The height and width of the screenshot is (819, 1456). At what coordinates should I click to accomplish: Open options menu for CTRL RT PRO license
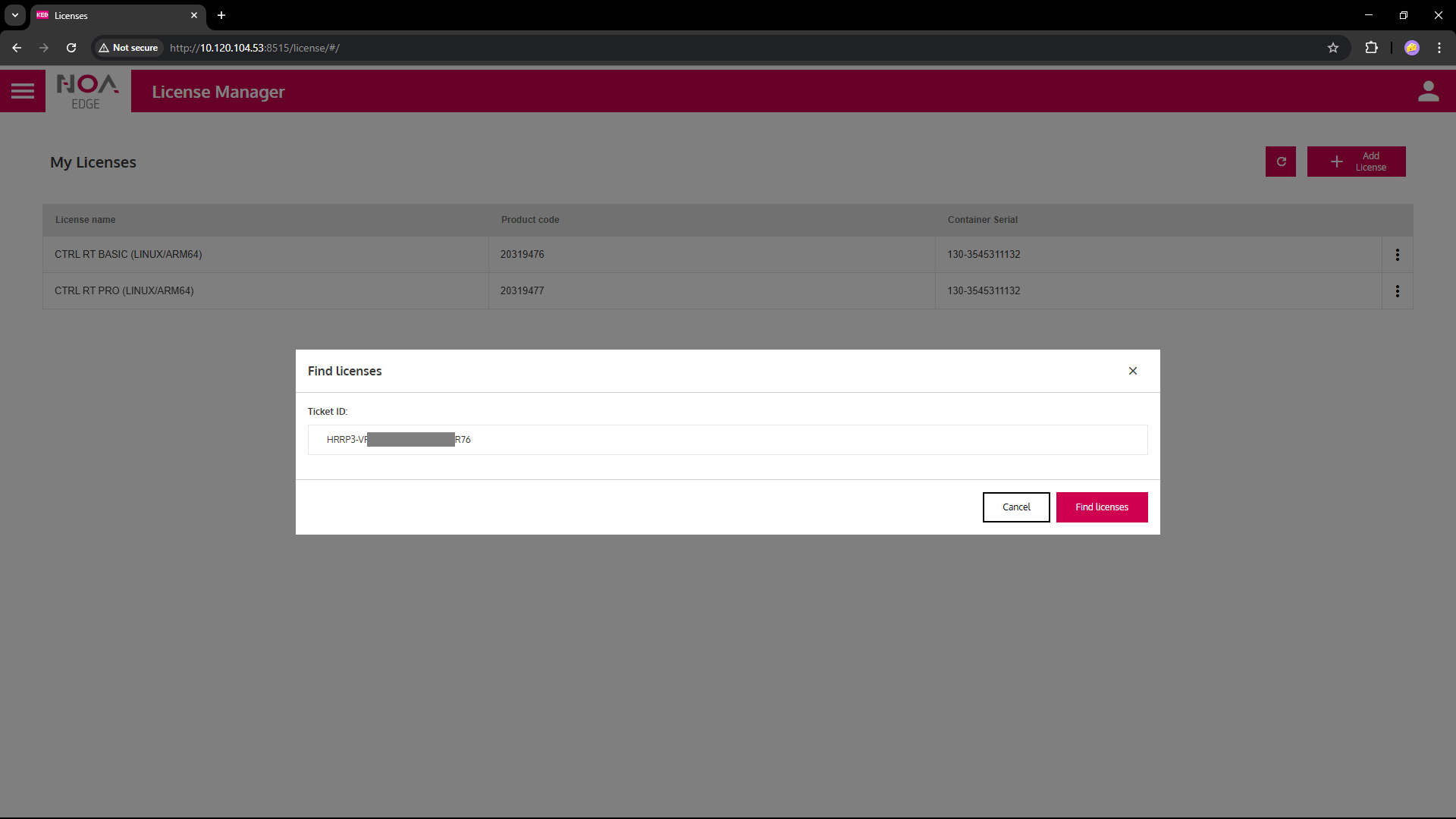point(1397,291)
